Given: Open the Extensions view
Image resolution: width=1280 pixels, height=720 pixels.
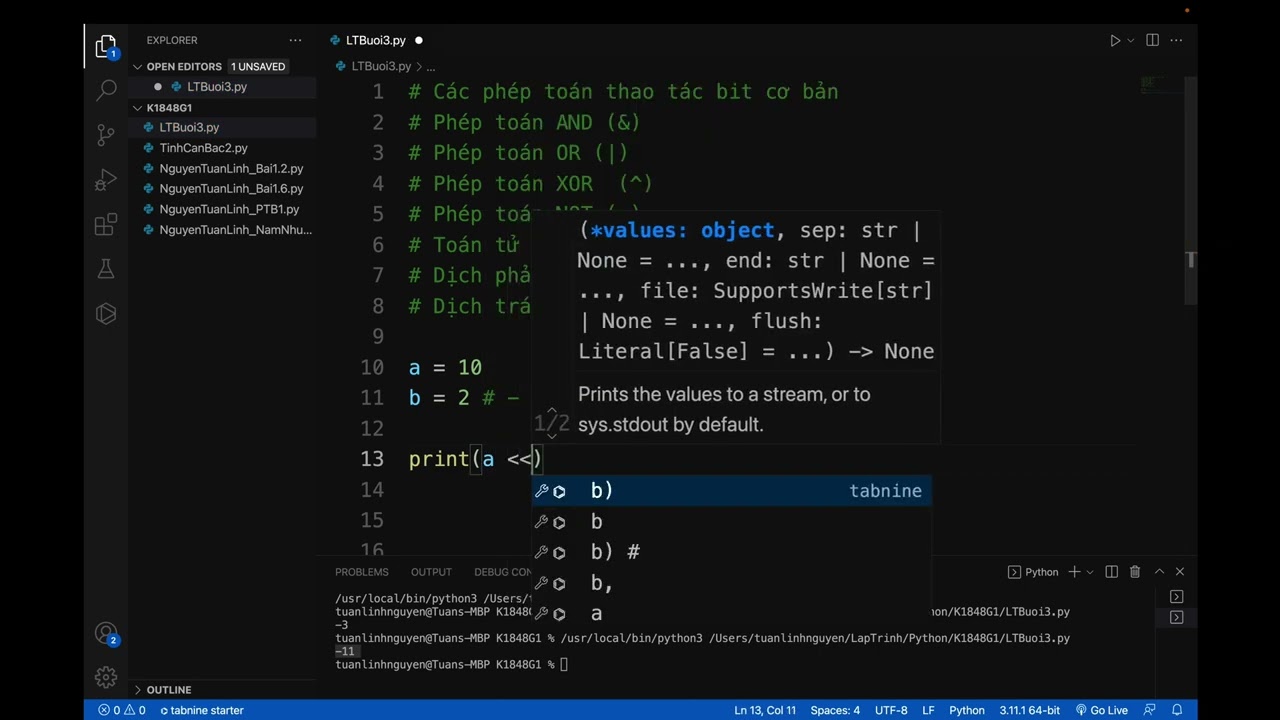Looking at the screenshot, I should pos(106,225).
